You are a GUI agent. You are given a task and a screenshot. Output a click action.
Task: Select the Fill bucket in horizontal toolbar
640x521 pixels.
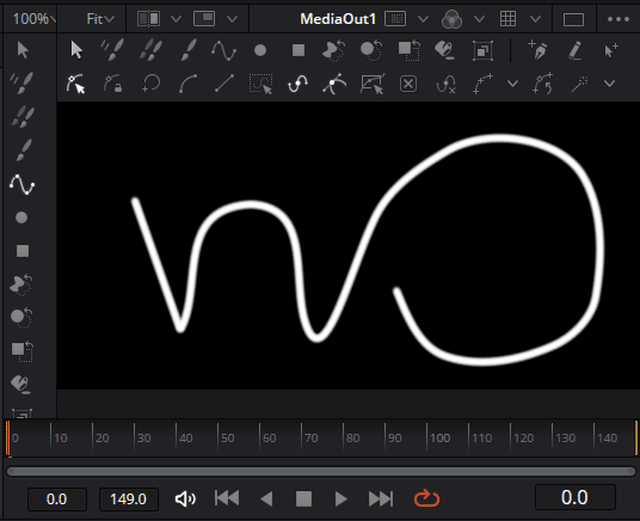(x=445, y=51)
